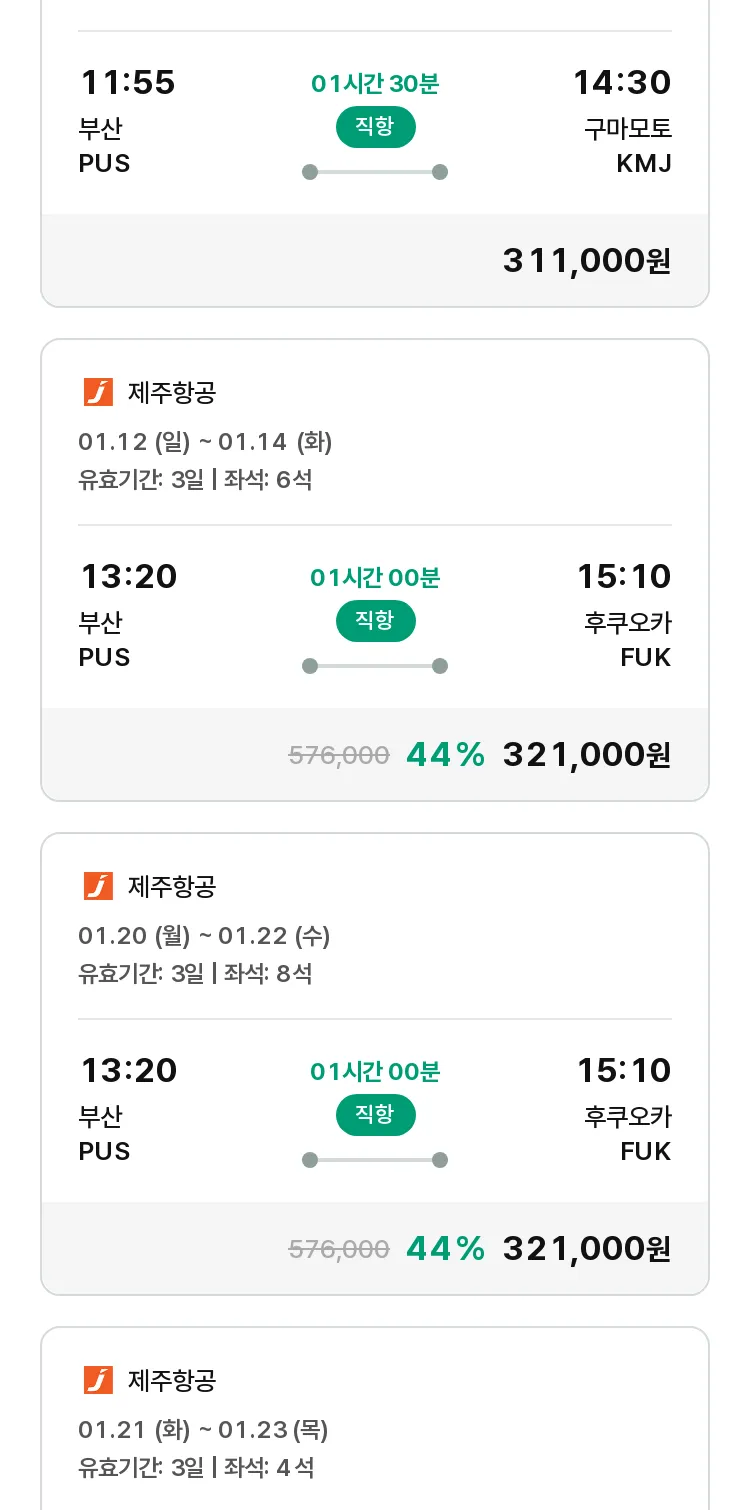Open 01.21 (화) ~ 01.23 (목) date range
The image size is (750, 1510).
coord(203,1429)
